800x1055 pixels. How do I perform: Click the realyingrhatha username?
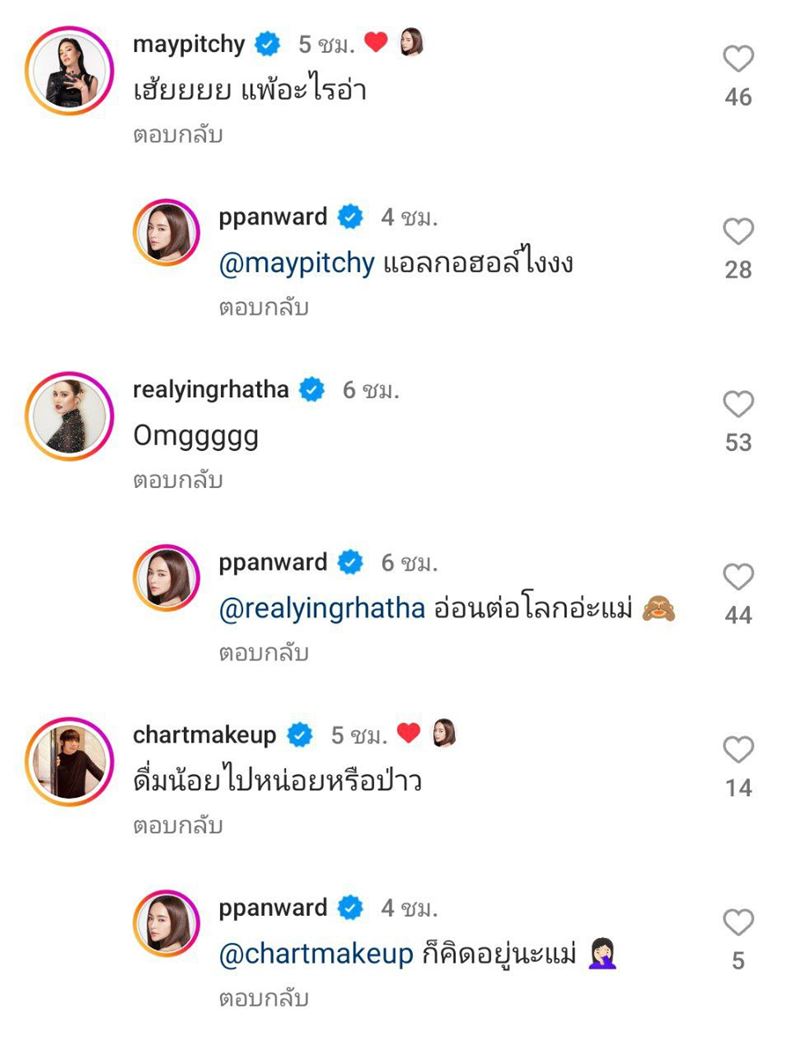click(210, 389)
